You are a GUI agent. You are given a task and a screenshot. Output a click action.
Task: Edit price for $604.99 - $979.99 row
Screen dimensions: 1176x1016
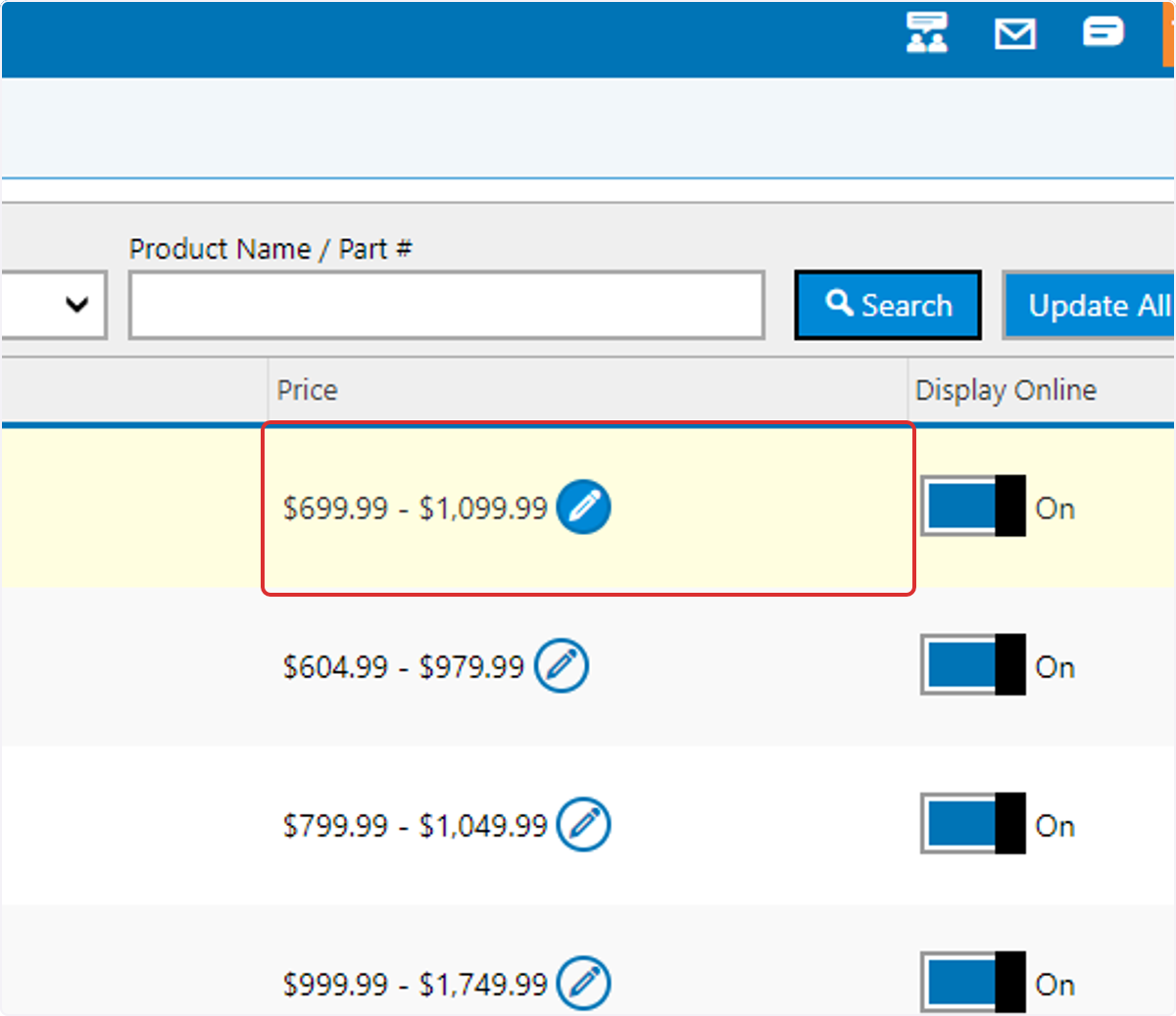tap(562, 666)
